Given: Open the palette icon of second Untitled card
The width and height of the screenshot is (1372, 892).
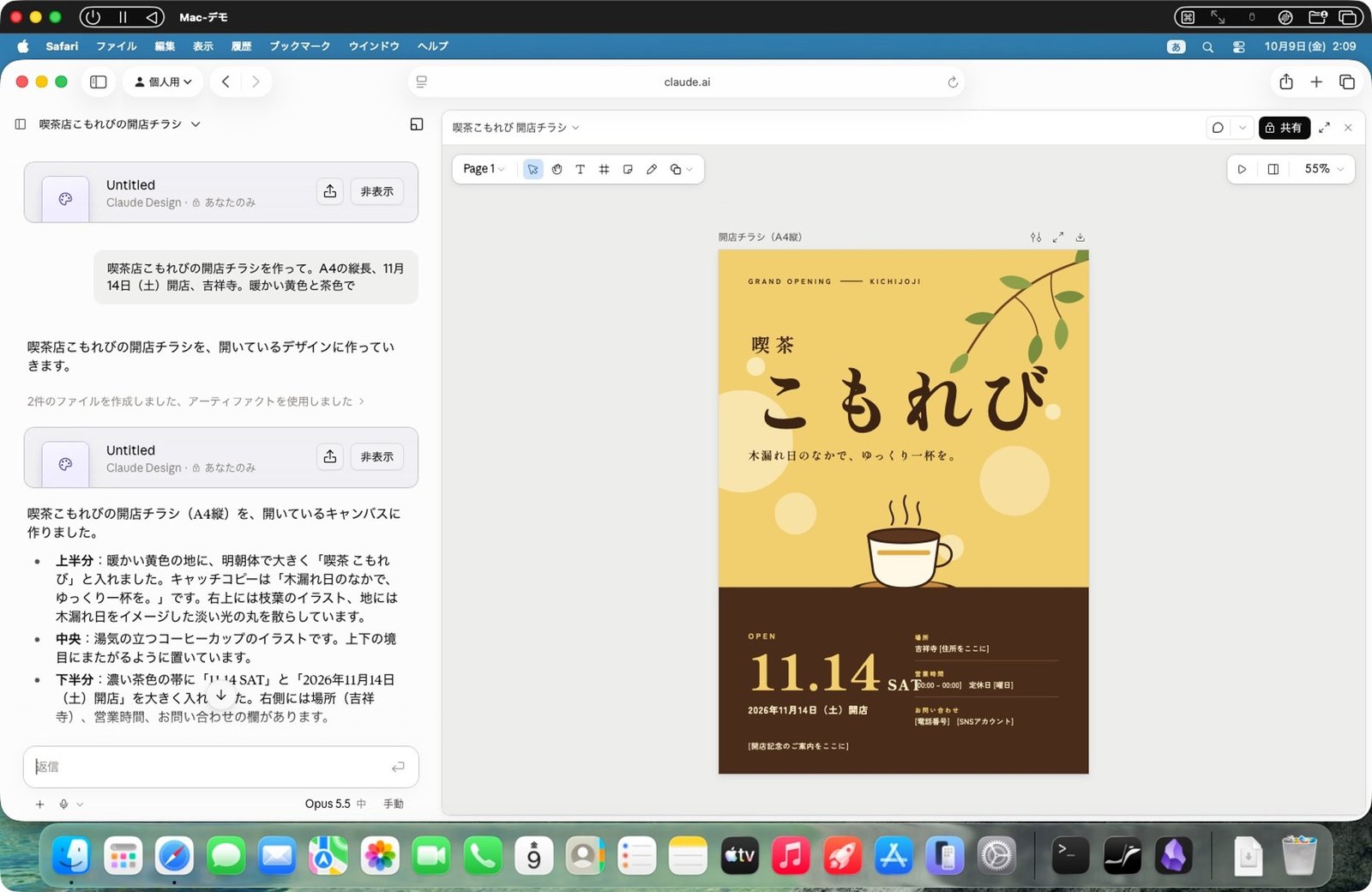Looking at the screenshot, I should click(65, 464).
